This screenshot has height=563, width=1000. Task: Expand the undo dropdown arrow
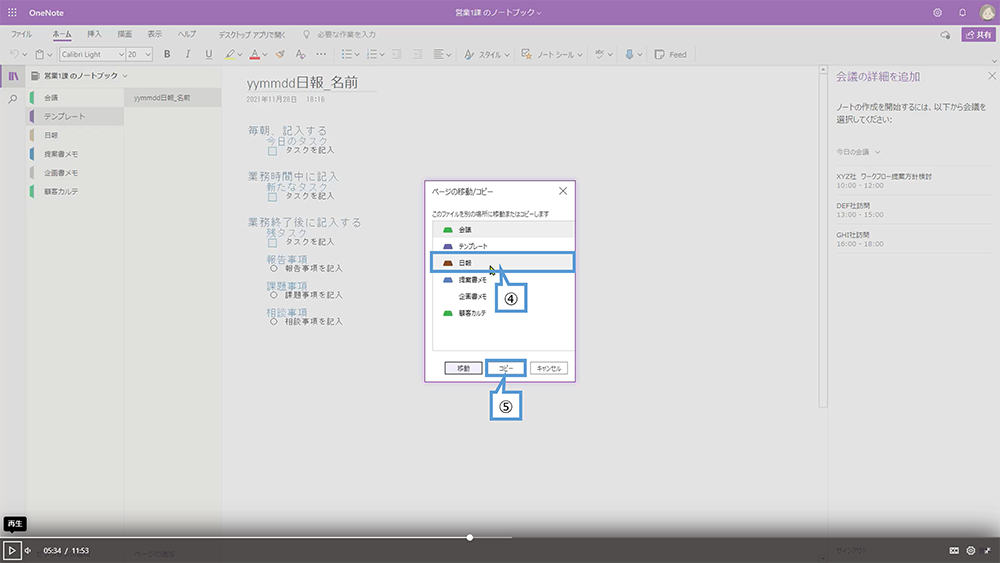click(x=25, y=55)
